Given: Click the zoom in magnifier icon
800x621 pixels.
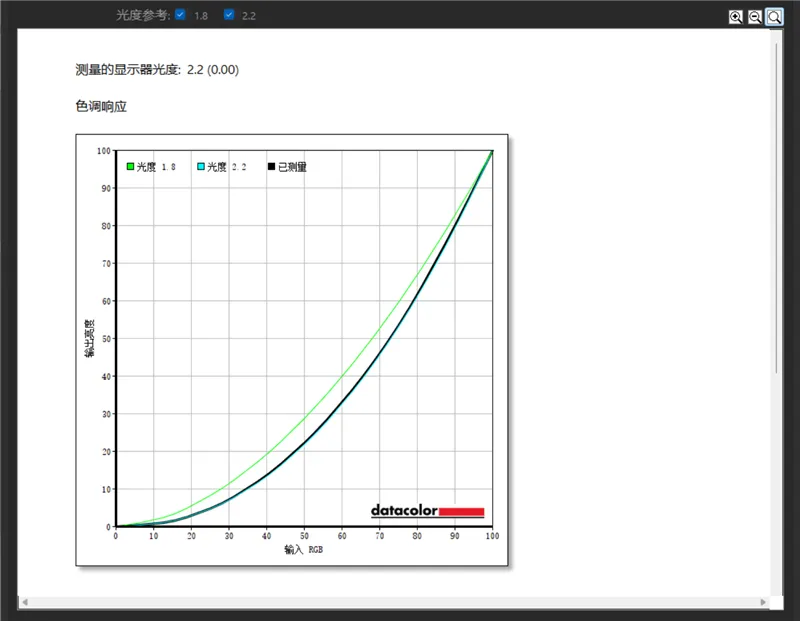Looking at the screenshot, I should (x=736, y=16).
